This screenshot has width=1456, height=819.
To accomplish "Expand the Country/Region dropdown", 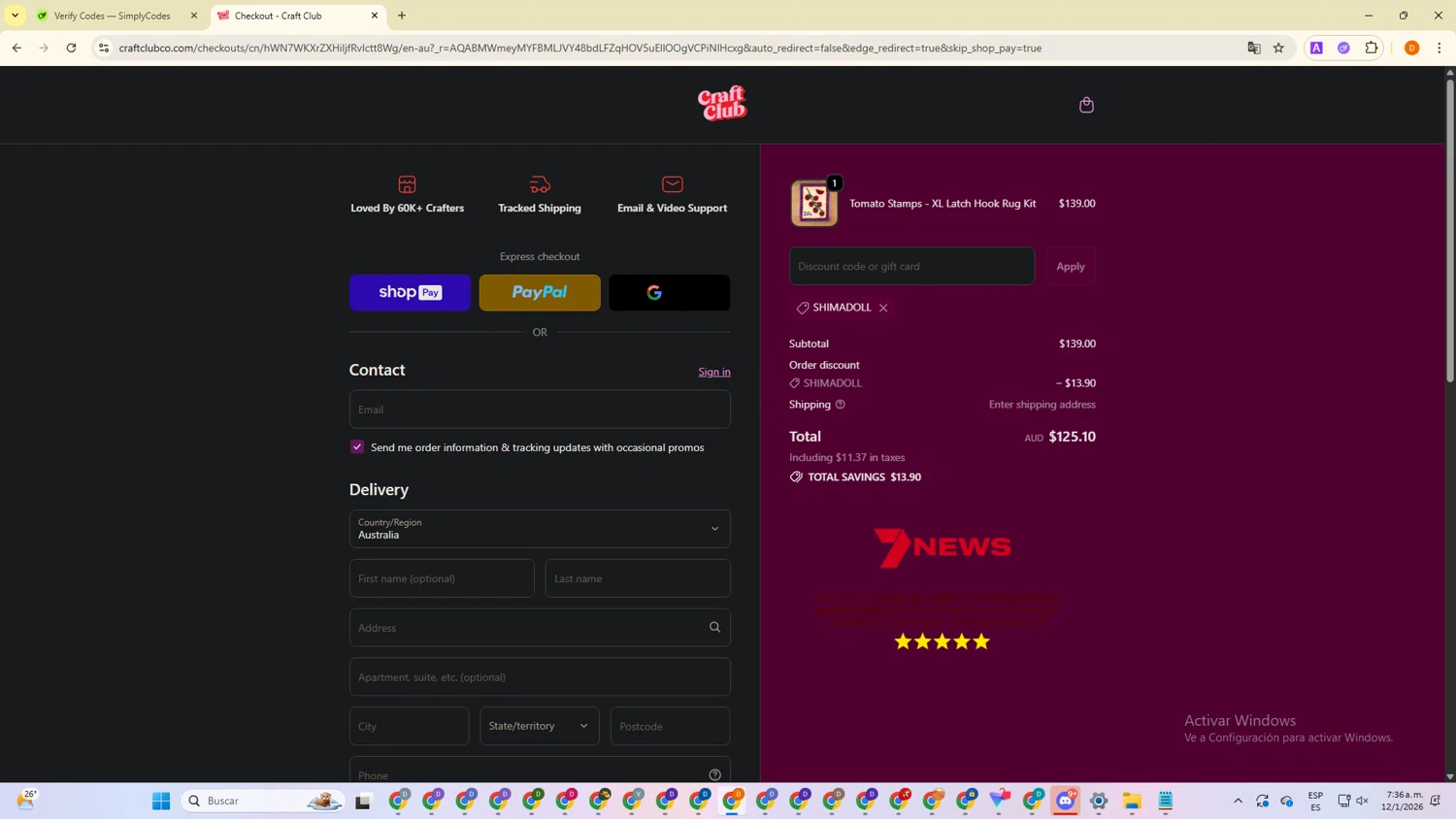I will [x=540, y=529].
